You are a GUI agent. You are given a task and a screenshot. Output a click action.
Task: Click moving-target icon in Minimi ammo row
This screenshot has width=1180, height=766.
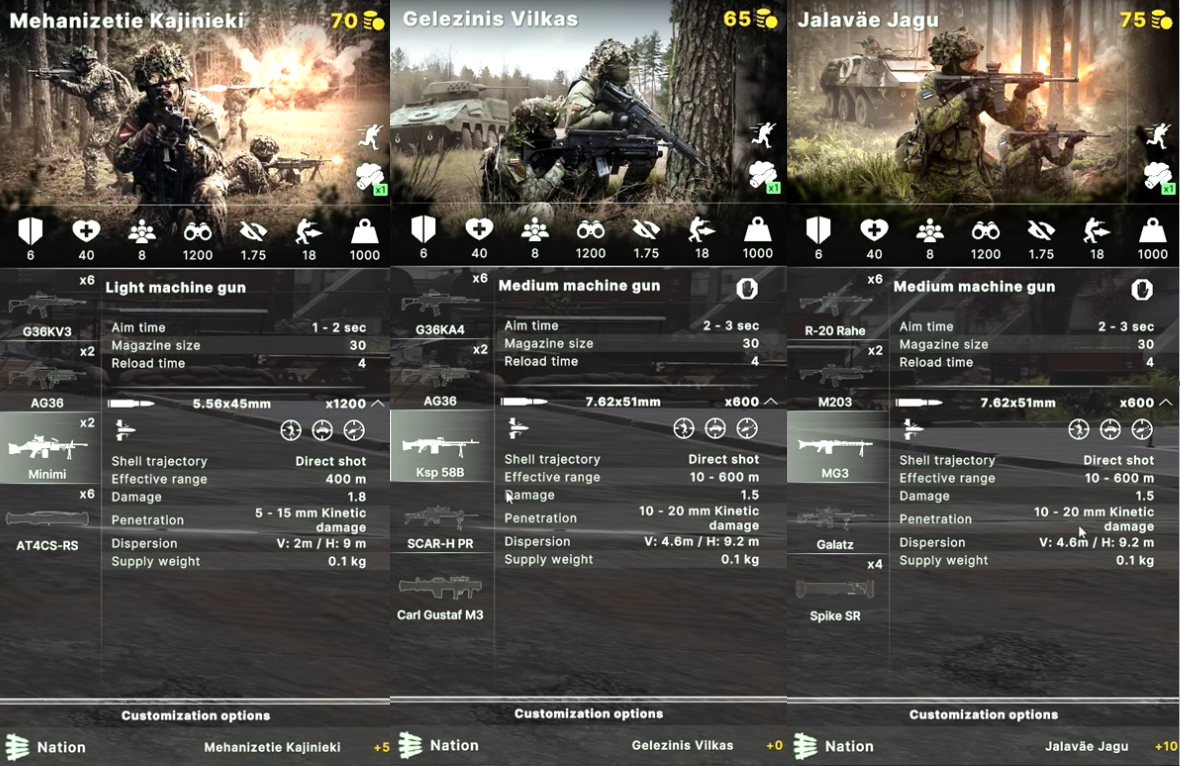click(x=291, y=430)
